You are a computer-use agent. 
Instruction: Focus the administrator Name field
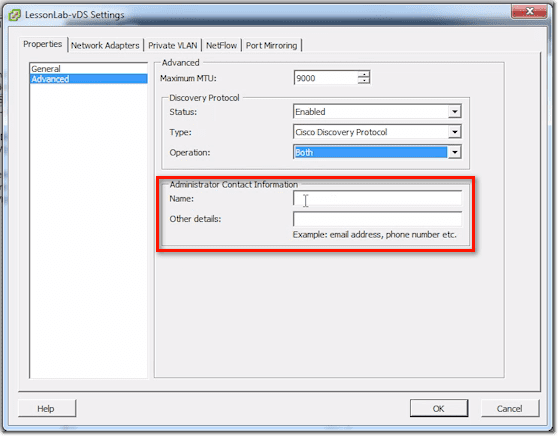377,198
